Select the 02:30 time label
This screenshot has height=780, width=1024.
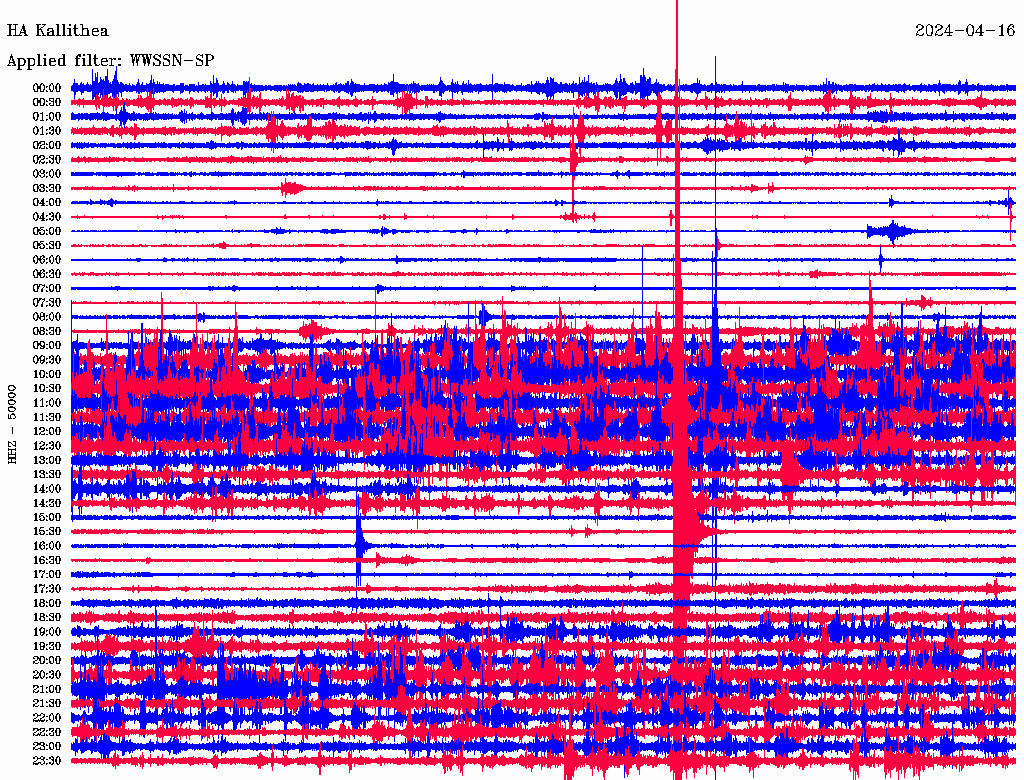47,160
